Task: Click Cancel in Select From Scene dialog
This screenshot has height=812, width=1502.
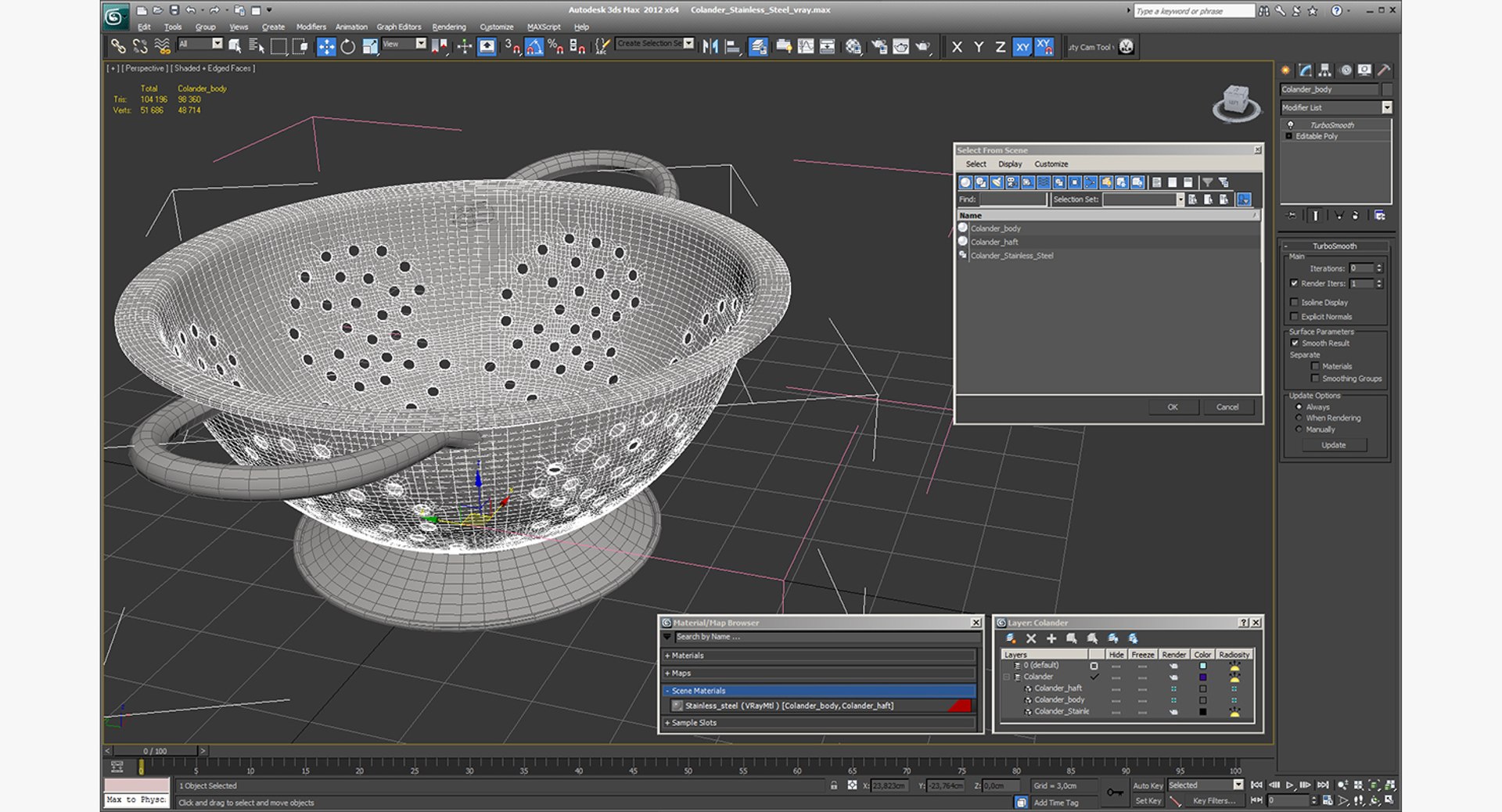Action: coord(1227,407)
